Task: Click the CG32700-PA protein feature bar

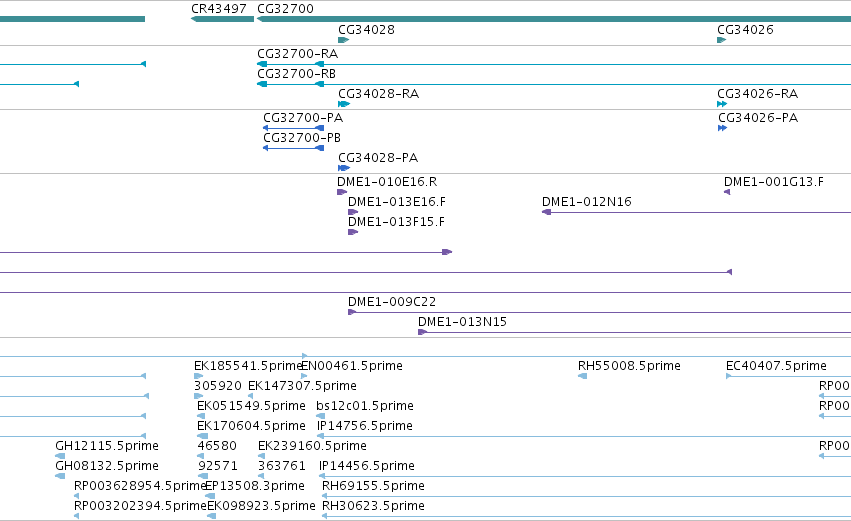Action: pos(294,128)
